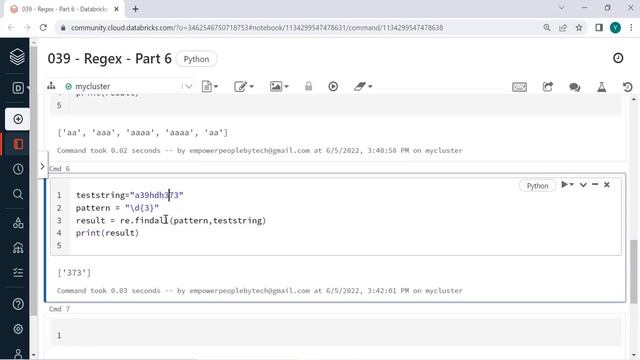This screenshot has height=360, width=640.
Task: Close the 039 - Regex browser tab
Action: coord(116,9)
